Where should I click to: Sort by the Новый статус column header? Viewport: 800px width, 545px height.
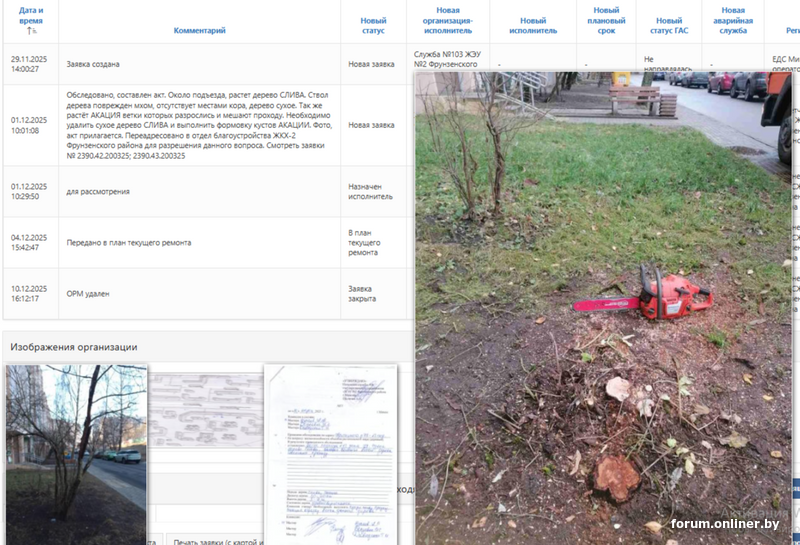(373, 26)
